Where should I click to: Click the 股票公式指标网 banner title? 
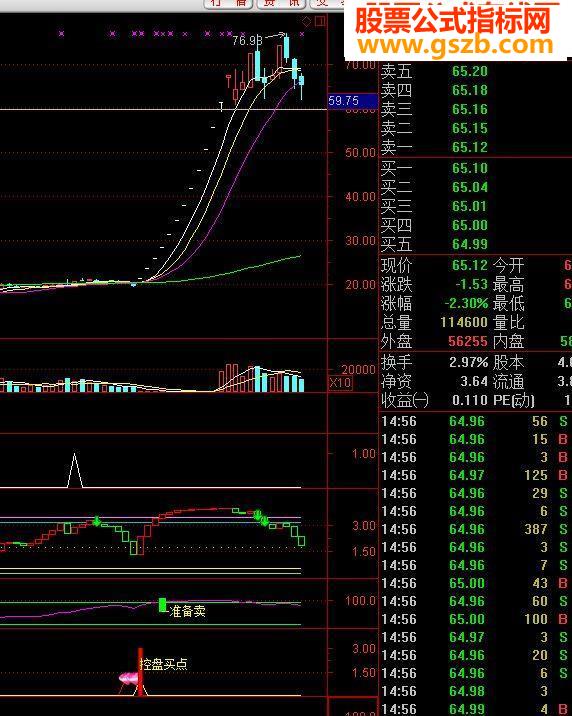click(x=452, y=21)
